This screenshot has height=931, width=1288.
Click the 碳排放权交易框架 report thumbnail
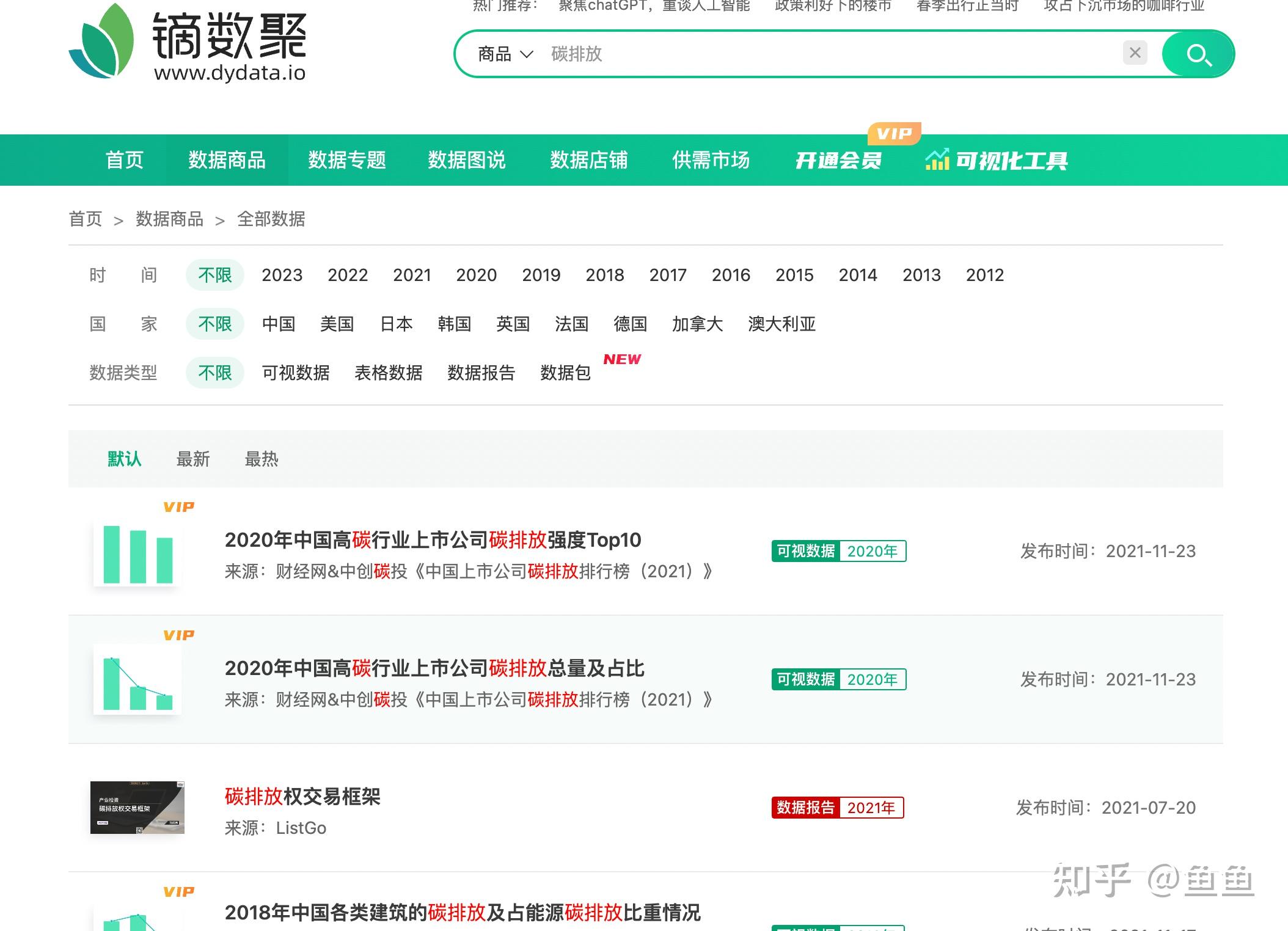[137, 808]
